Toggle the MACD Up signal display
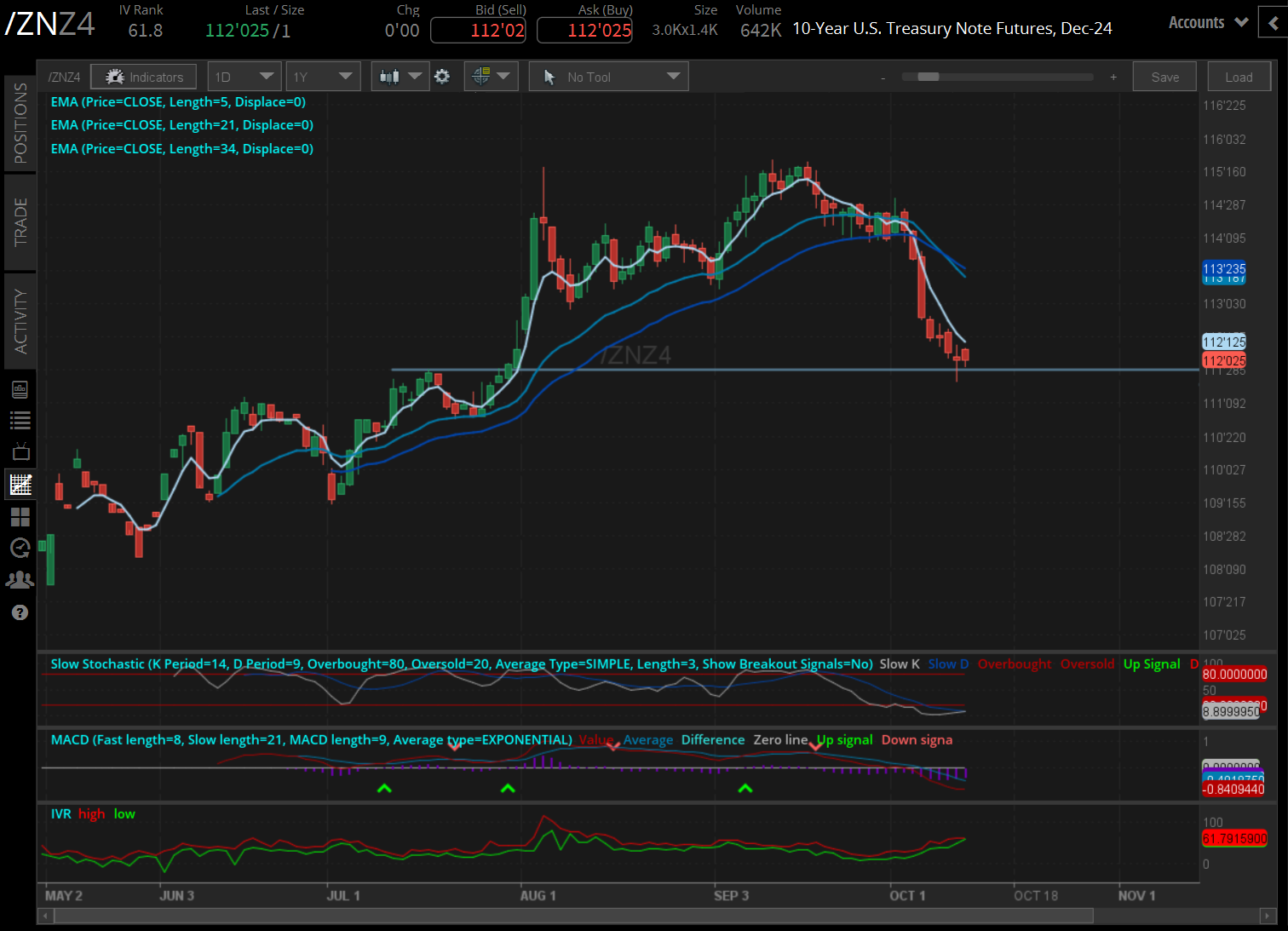 (x=843, y=739)
